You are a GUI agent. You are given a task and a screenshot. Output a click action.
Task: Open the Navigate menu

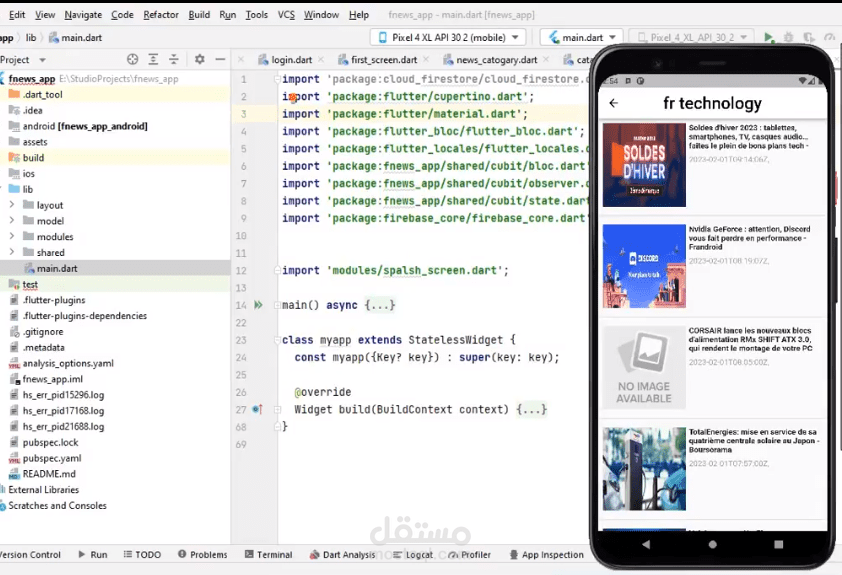[x=83, y=14]
